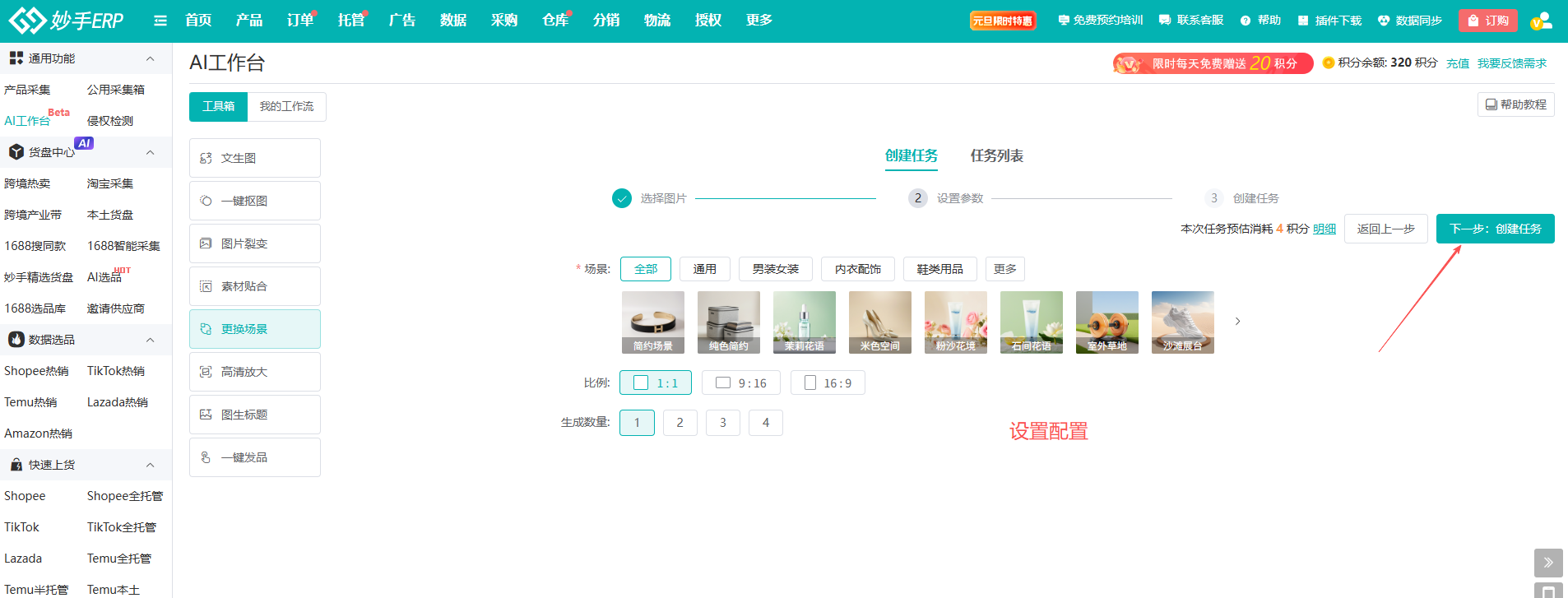This screenshot has height=598, width=1568.
Task: Choose the 9:16 aspect ratio option
Action: click(x=740, y=383)
